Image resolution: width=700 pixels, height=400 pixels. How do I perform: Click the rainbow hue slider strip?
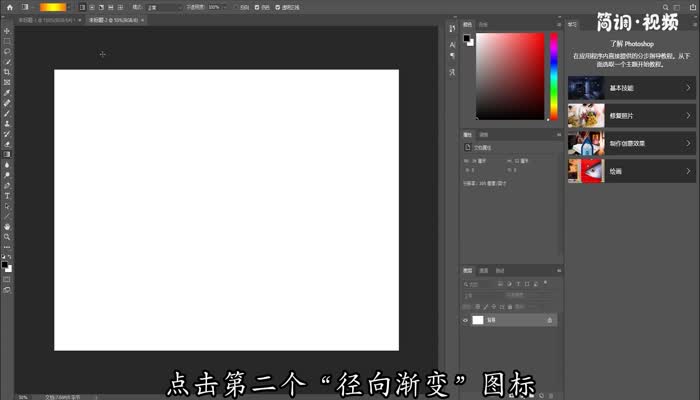pyautogui.click(x=552, y=75)
